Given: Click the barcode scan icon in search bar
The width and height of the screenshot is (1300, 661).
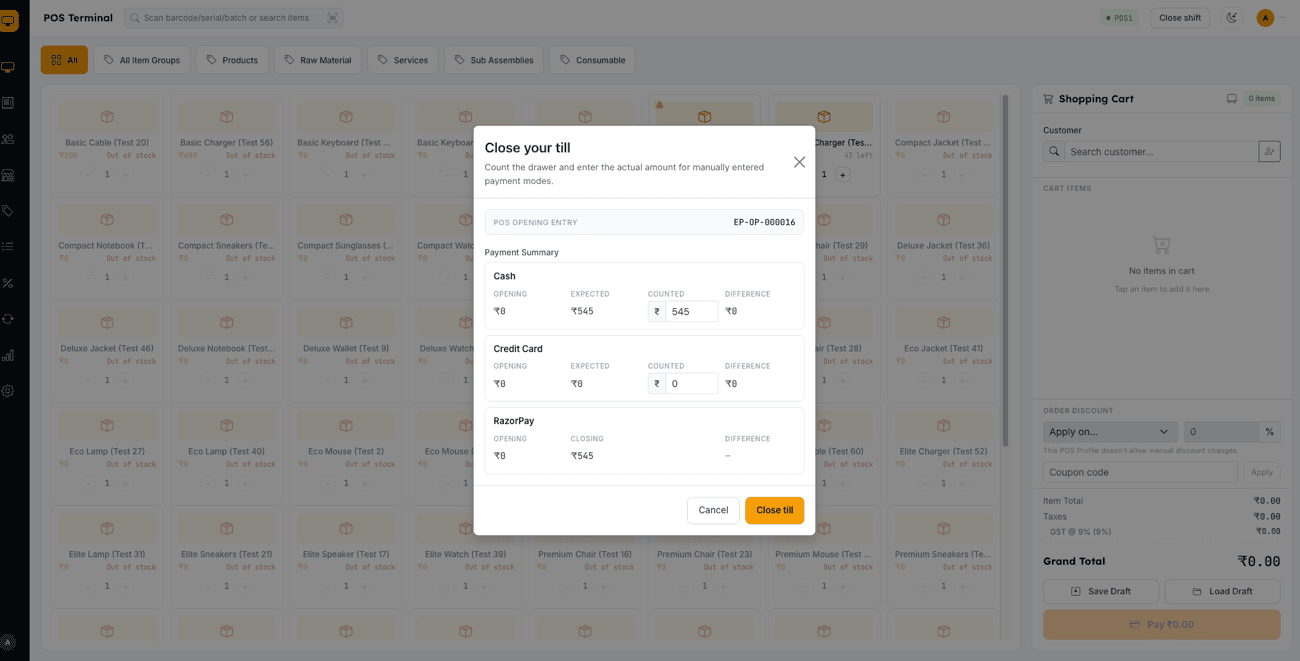Looking at the screenshot, I should pos(333,18).
